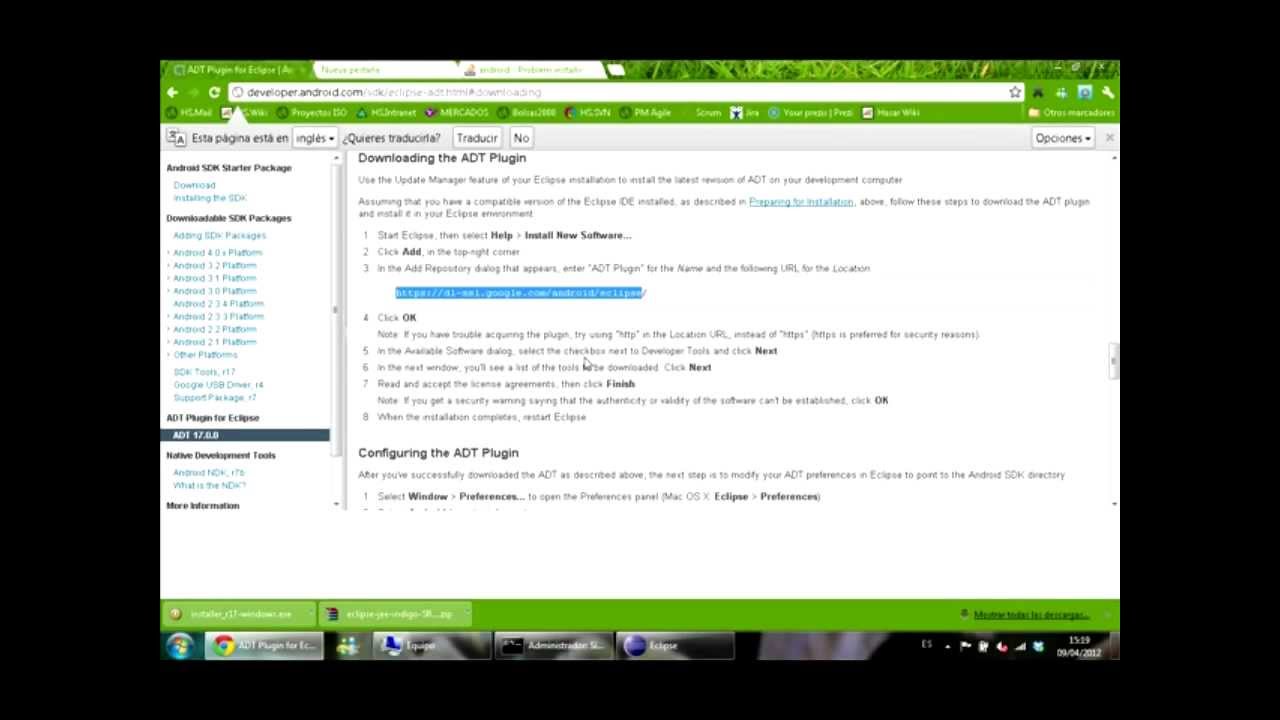
Task: Open the Support Package, r7 link
Action: (214, 398)
